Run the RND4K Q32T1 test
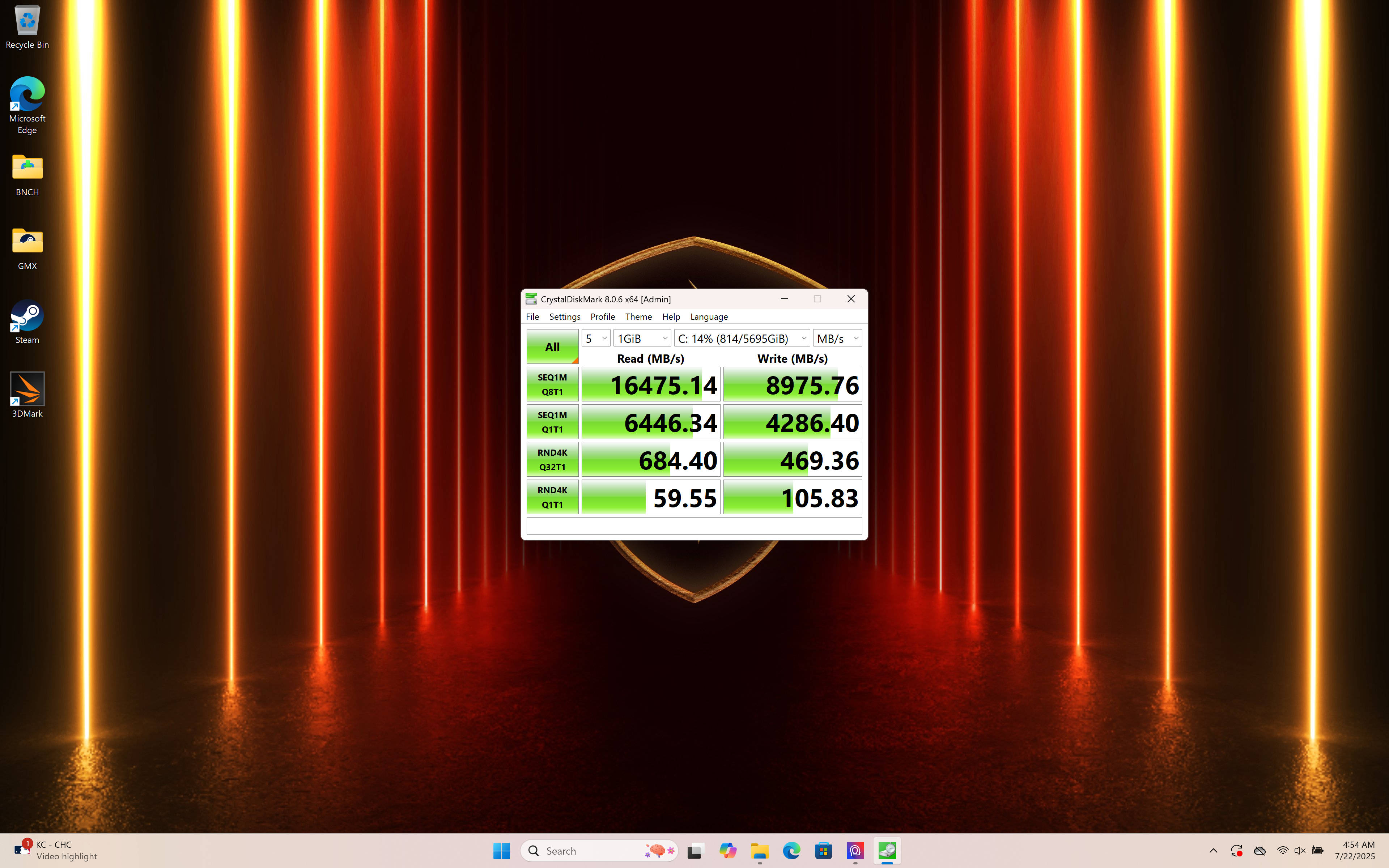Screen dimensions: 1389x868 click(552, 460)
